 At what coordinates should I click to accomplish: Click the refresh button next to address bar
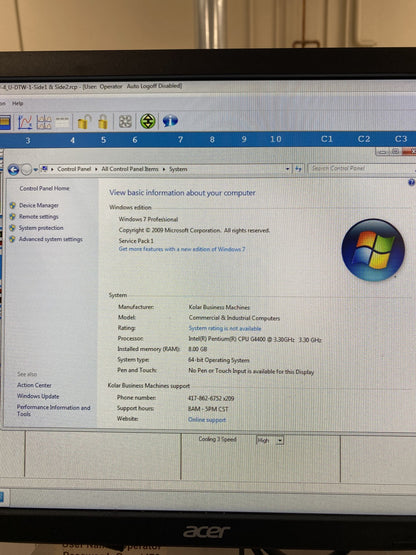coord(298,169)
